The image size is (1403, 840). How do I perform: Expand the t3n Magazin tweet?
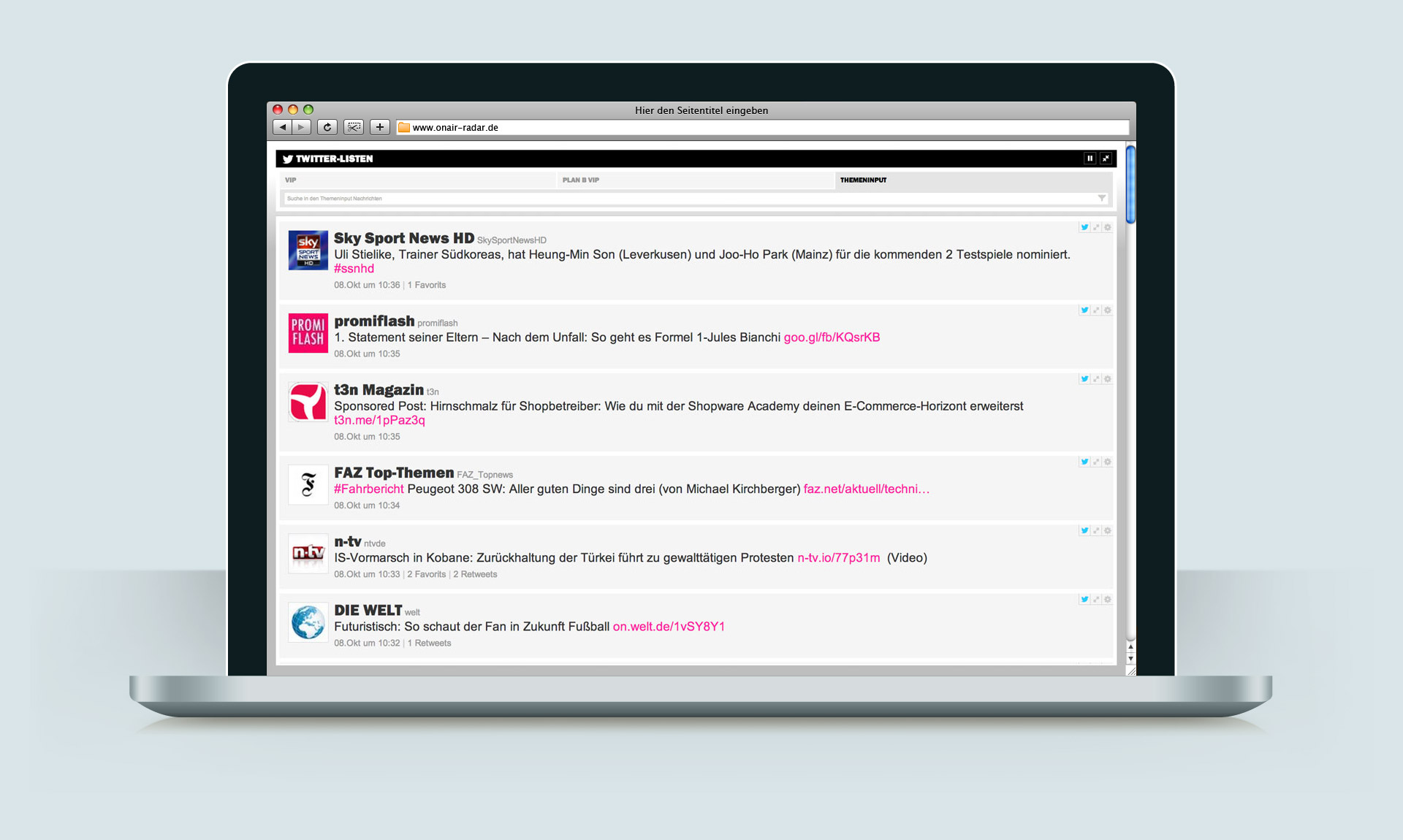pos(1096,379)
